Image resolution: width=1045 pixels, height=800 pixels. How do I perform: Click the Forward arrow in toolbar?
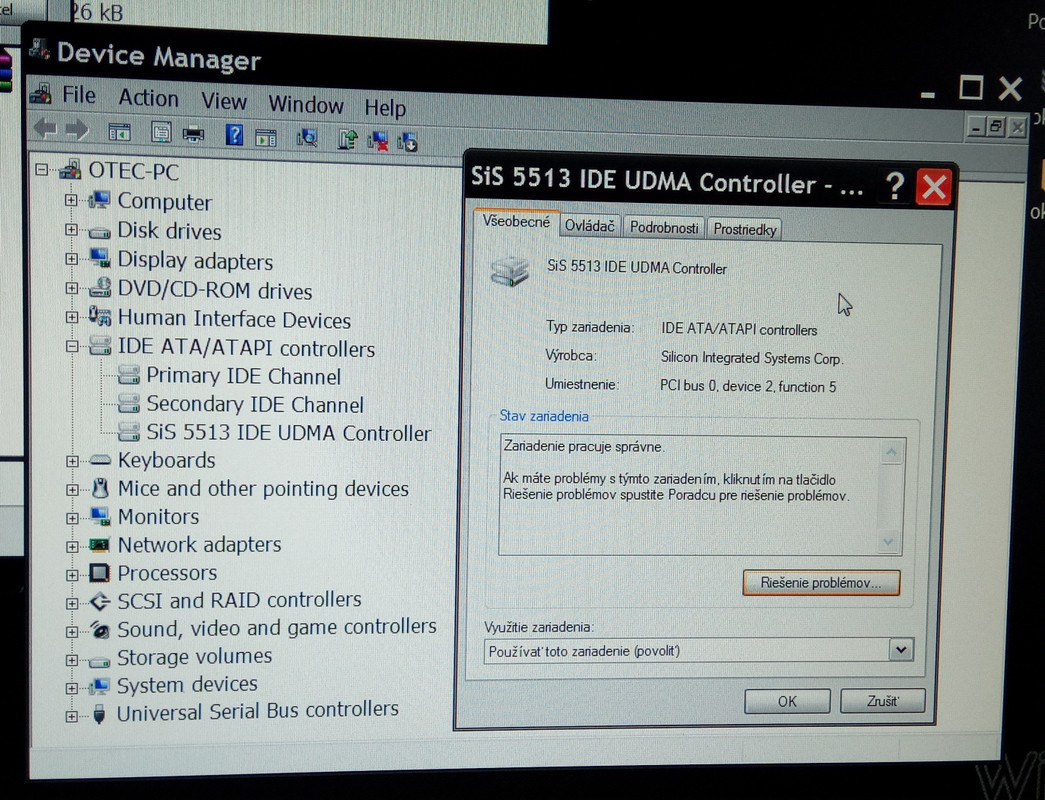(x=77, y=129)
